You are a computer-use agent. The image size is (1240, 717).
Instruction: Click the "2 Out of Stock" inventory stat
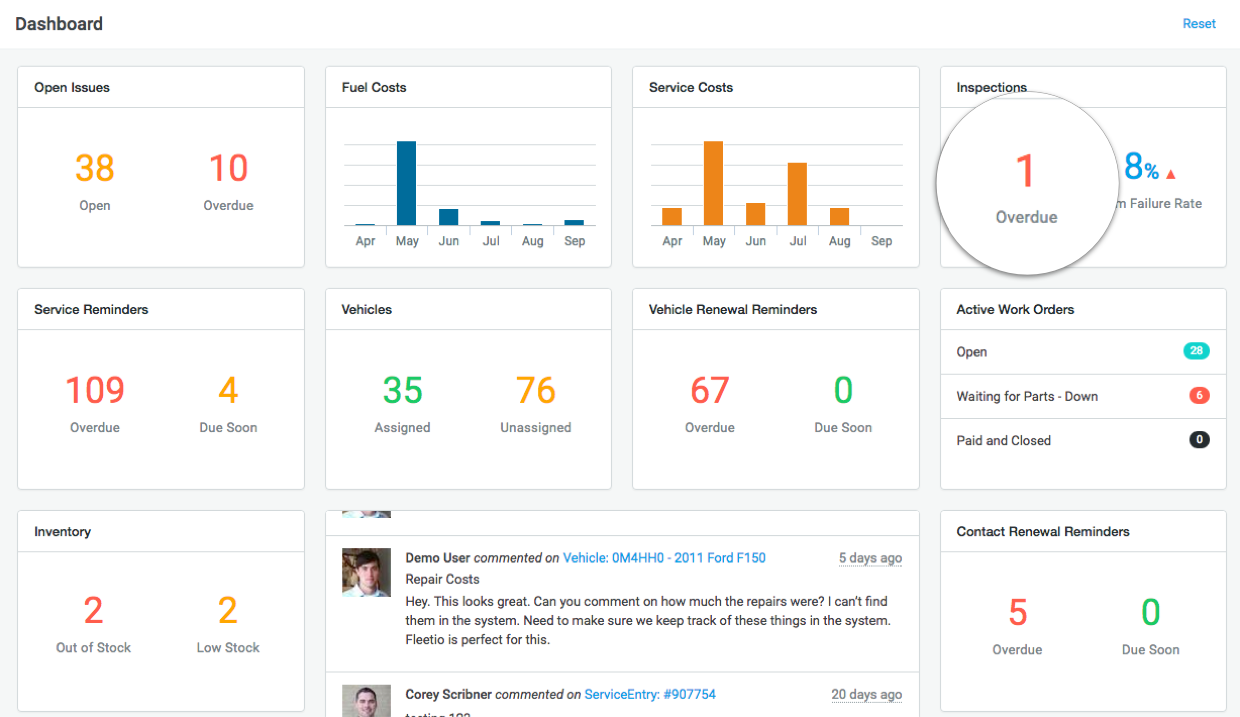pyautogui.click(x=93, y=611)
